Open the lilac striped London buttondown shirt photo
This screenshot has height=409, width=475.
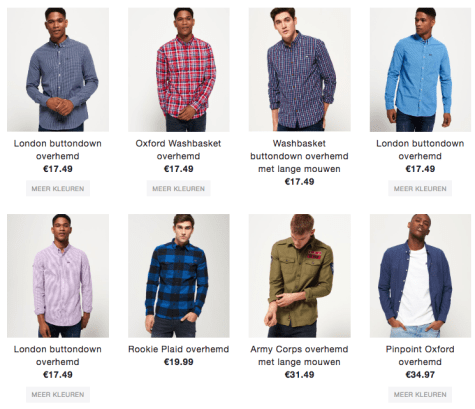[x=58, y=276]
